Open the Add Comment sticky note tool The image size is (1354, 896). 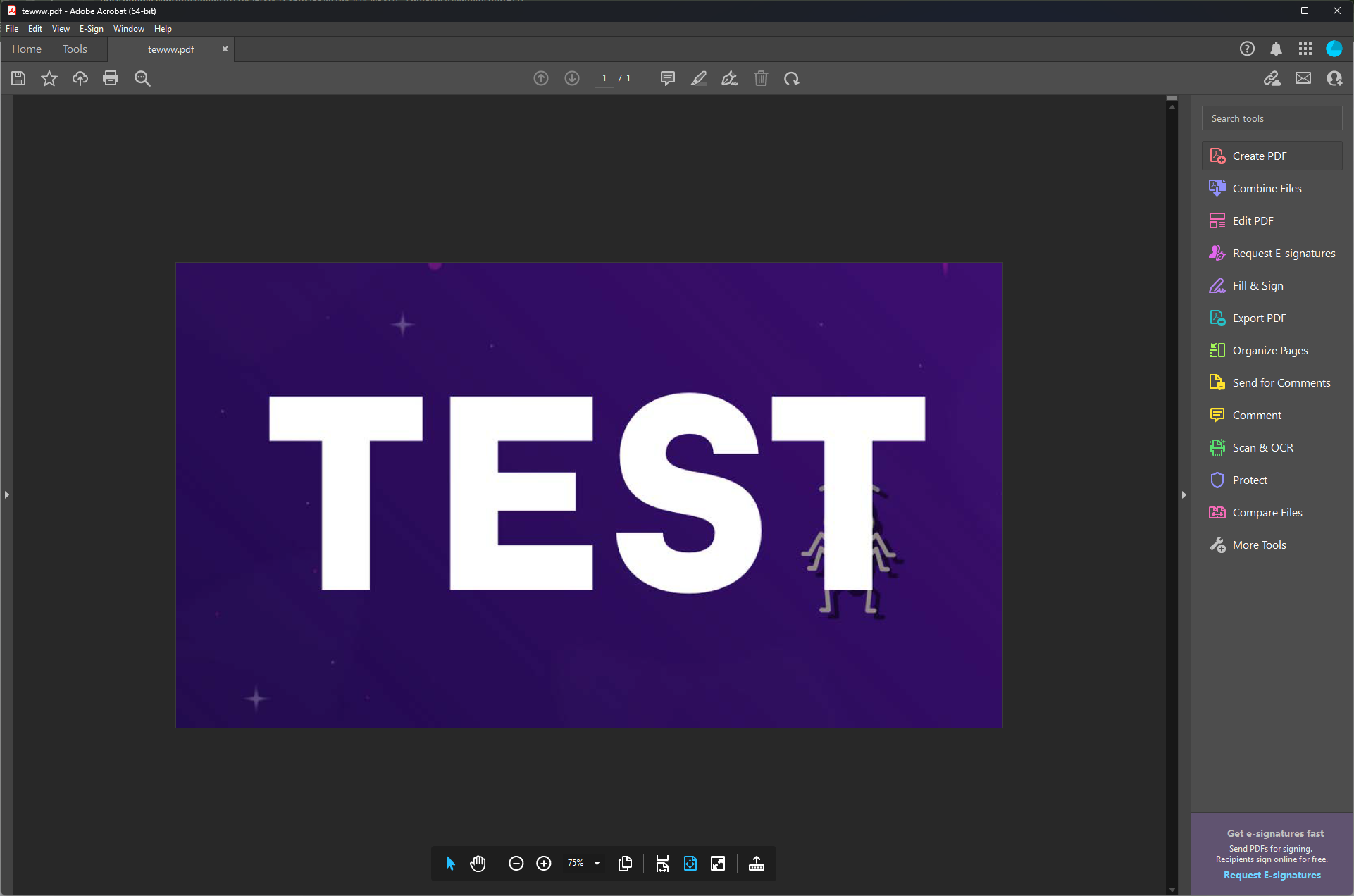pyautogui.click(x=667, y=78)
